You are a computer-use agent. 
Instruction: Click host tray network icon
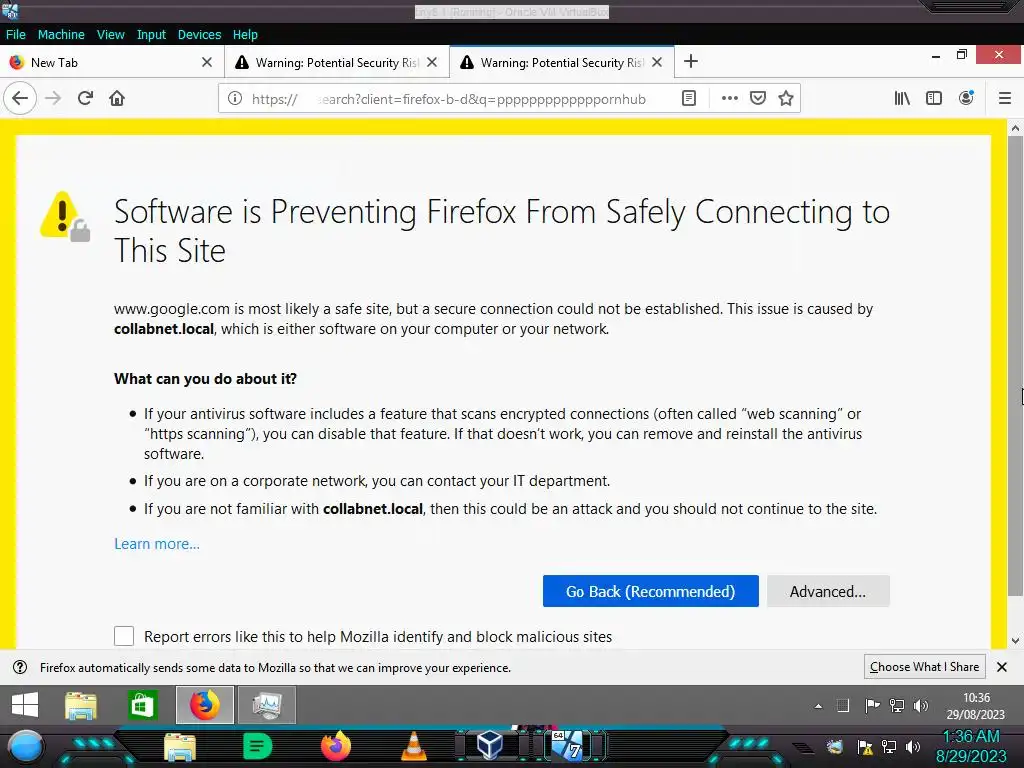(889, 746)
